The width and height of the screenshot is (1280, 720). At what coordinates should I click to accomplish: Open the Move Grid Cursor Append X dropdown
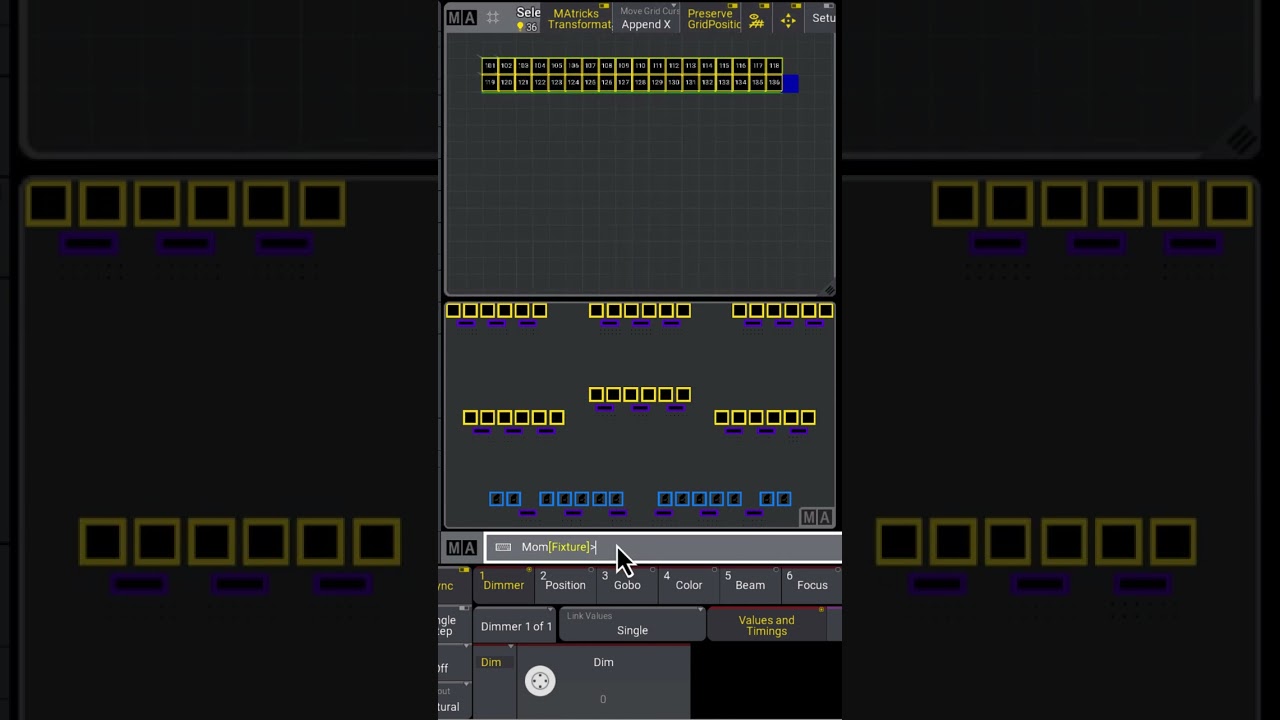tap(647, 18)
